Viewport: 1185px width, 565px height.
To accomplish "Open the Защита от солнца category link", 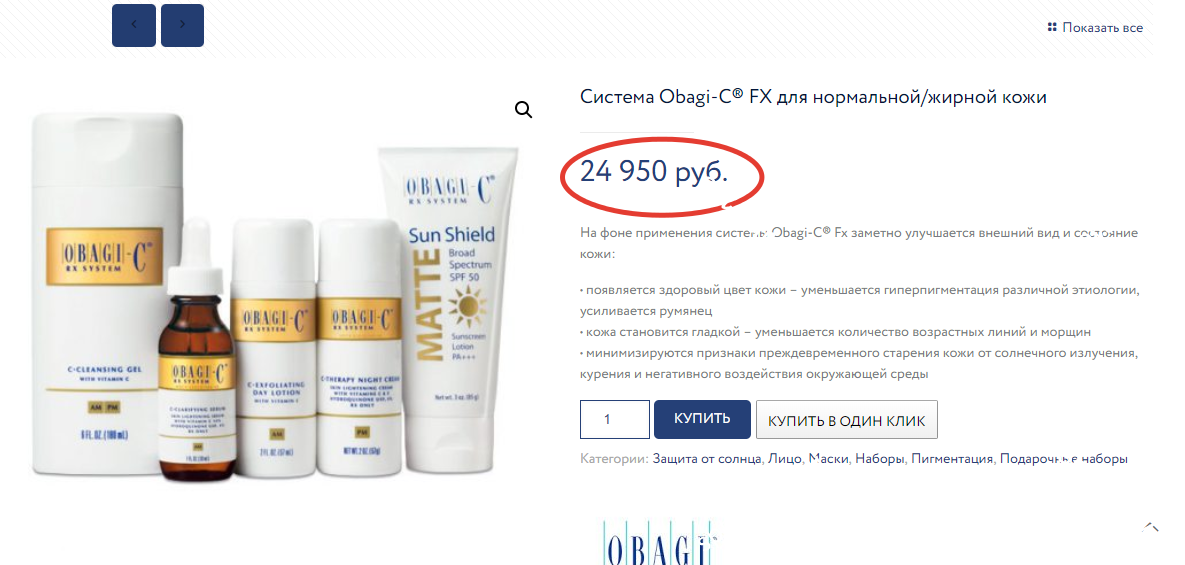I will [707, 458].
